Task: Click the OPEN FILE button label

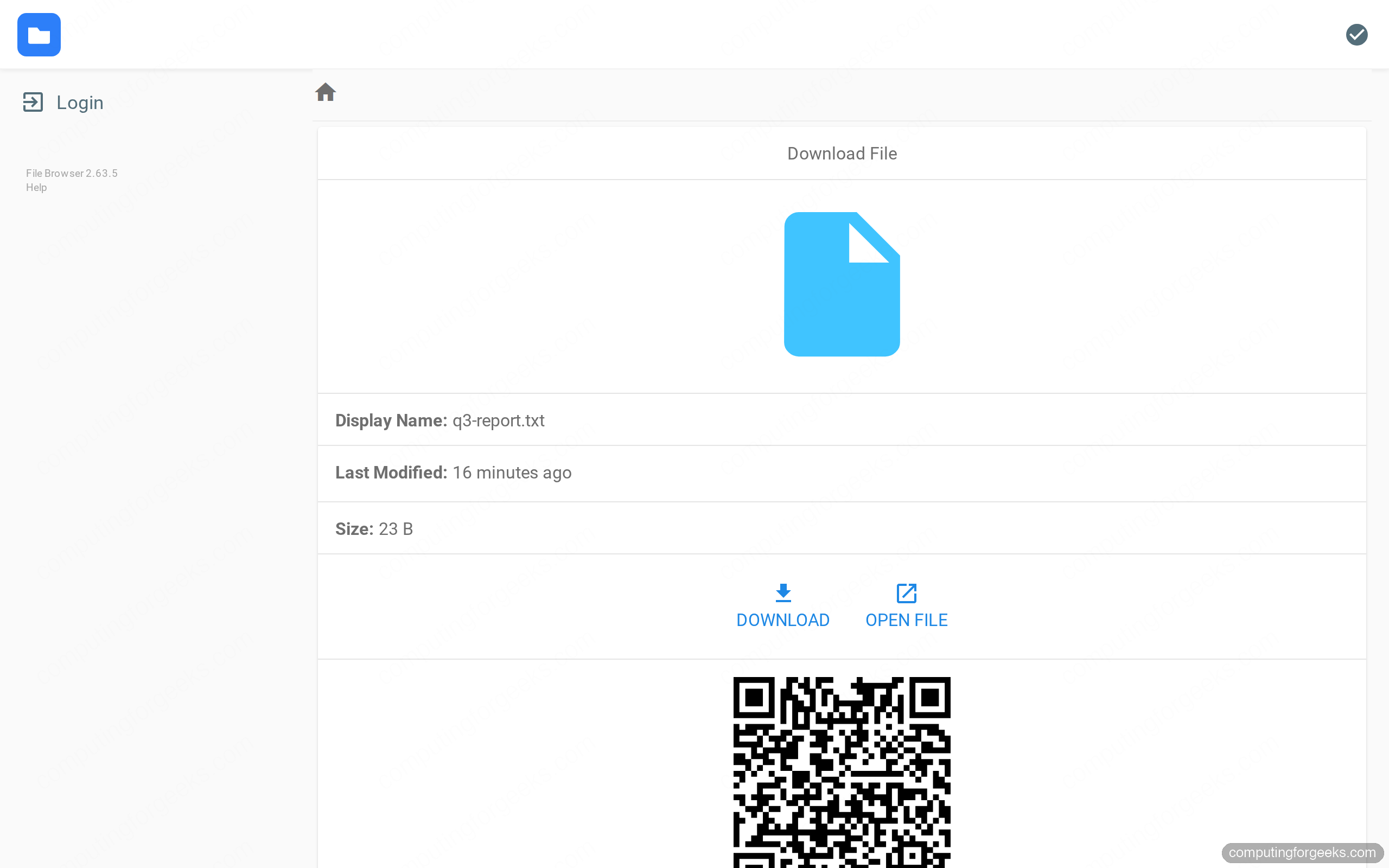Action: 906,620
